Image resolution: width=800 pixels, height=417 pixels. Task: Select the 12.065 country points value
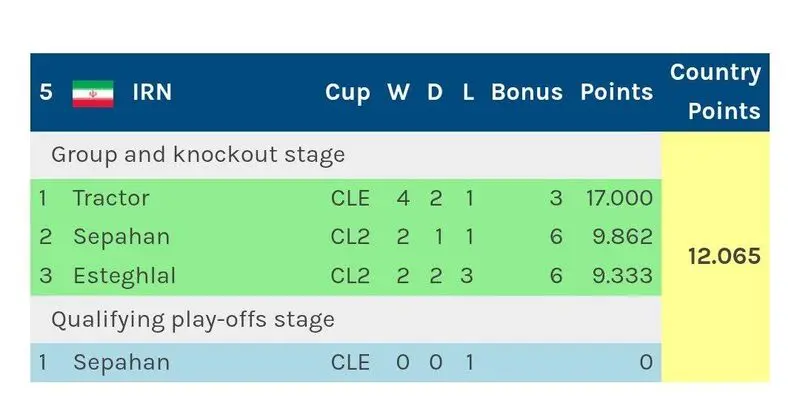coord(724,256)
